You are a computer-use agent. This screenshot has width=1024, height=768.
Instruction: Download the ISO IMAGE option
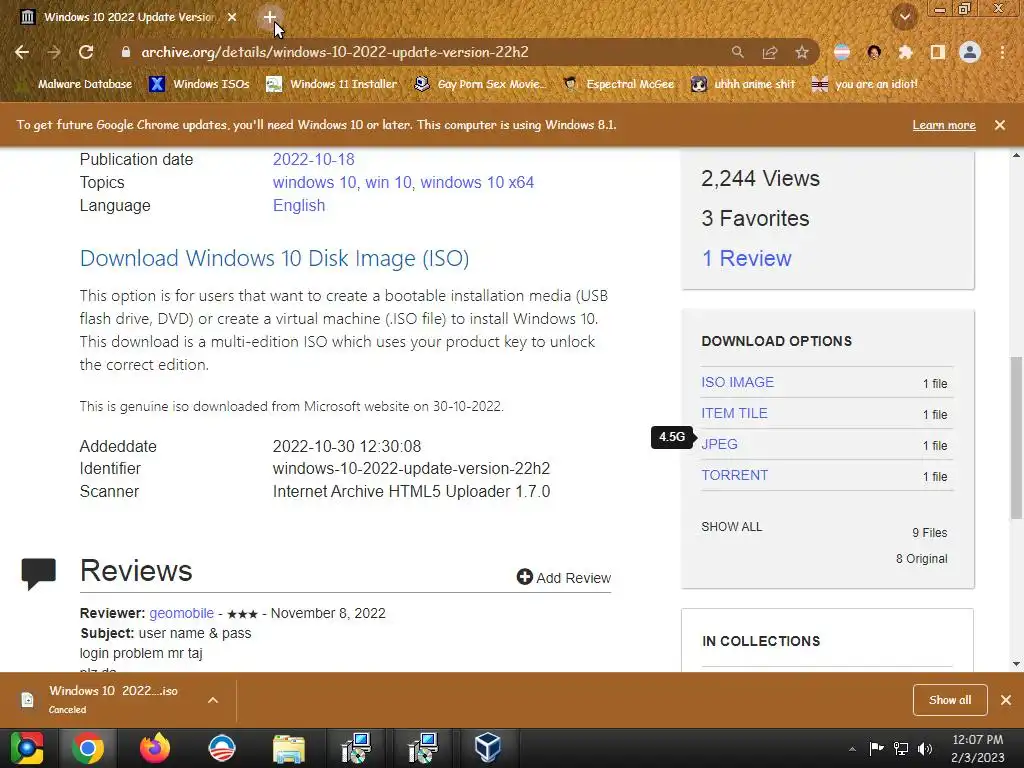737,382
